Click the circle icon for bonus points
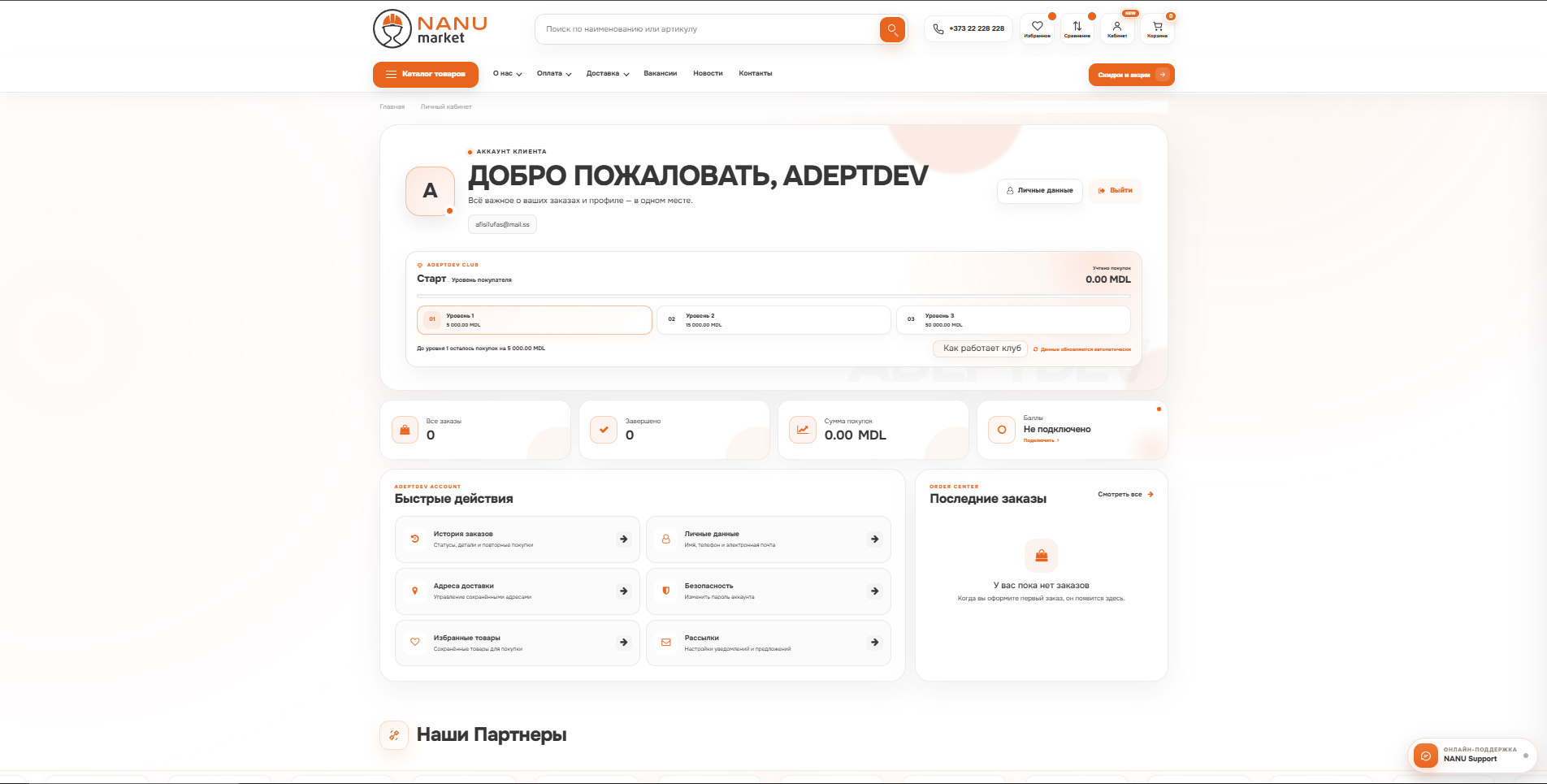Screen dimensions: 1547x784 (1002, 430)
